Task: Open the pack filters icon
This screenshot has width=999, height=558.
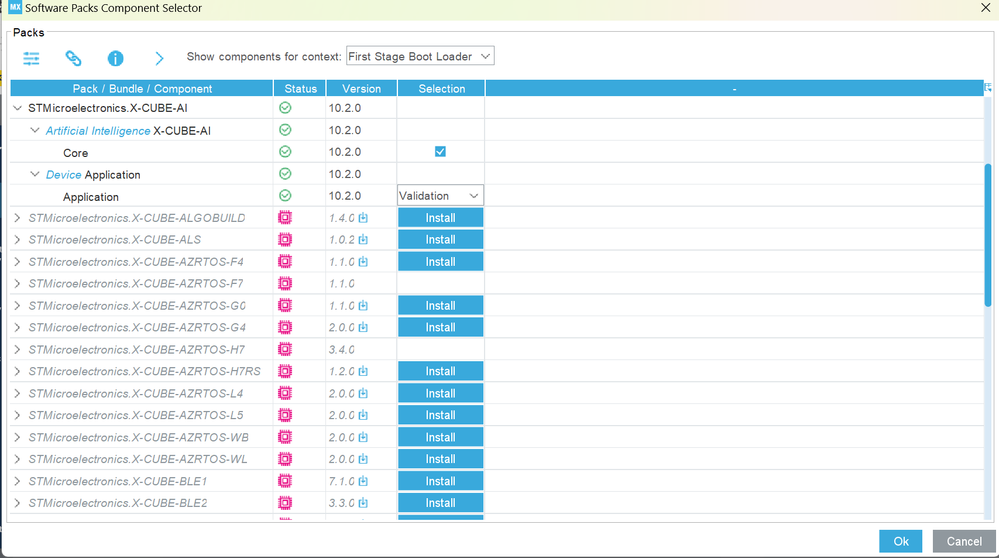Action: coord(31,58)
